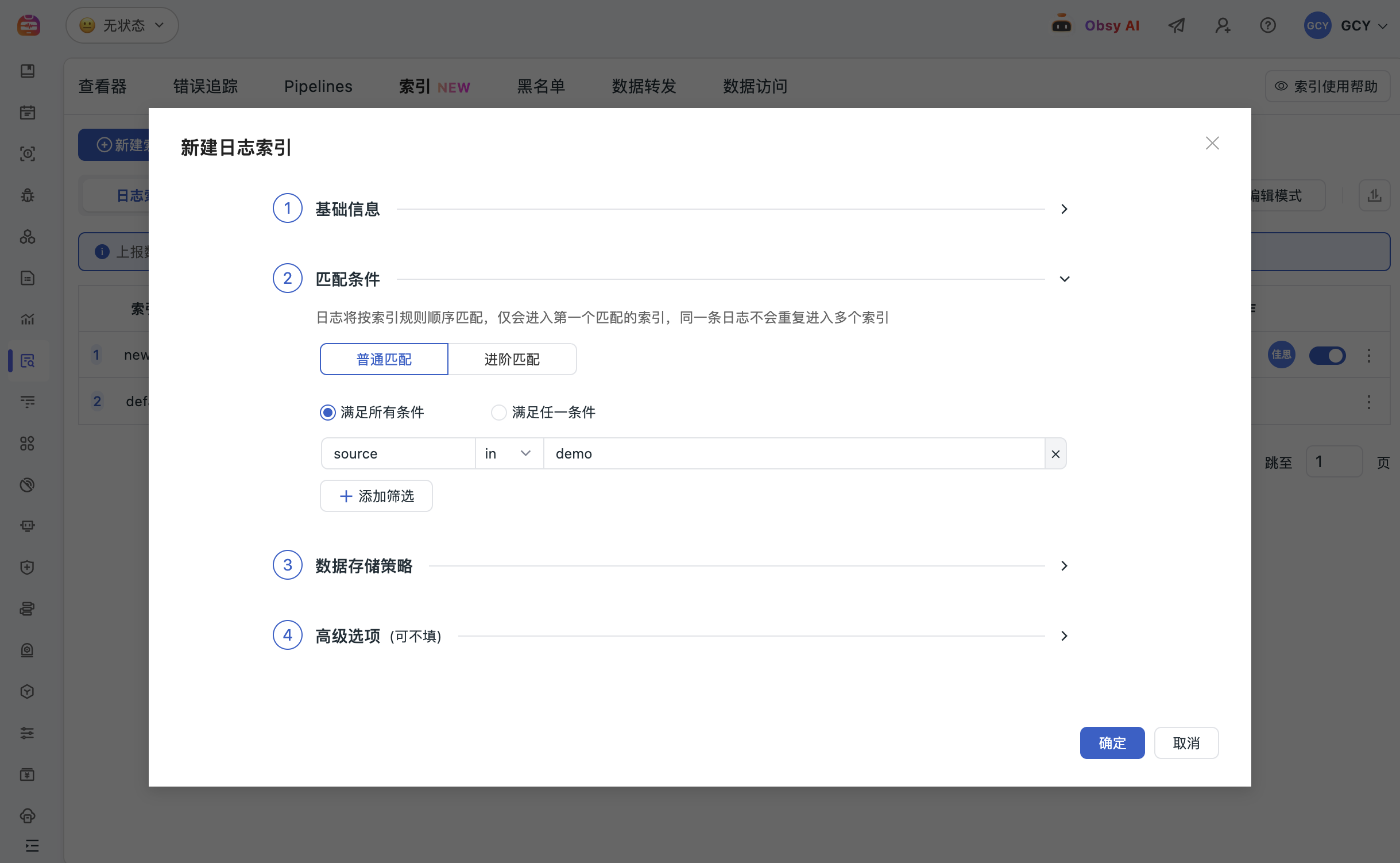Open the more menu on the first index row
1400x863 pixels.
point(1369,356)
